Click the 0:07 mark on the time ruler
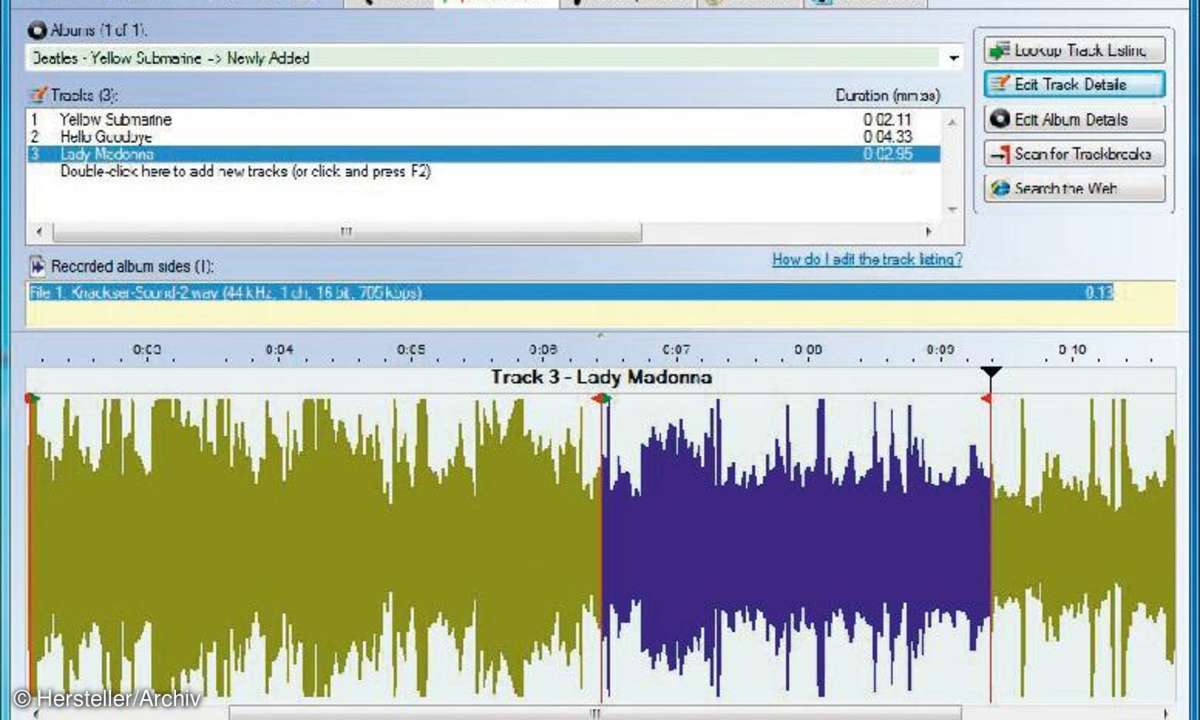Viewport: 1200px width, 720px height. tap(677, 350)
